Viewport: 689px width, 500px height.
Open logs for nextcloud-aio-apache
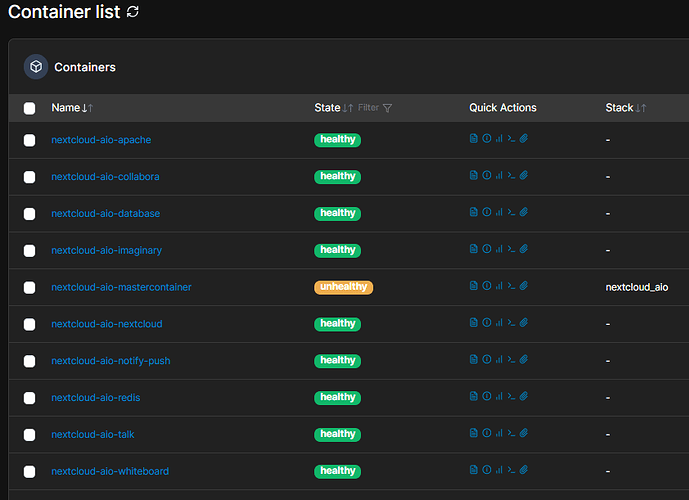coord(474,139)
